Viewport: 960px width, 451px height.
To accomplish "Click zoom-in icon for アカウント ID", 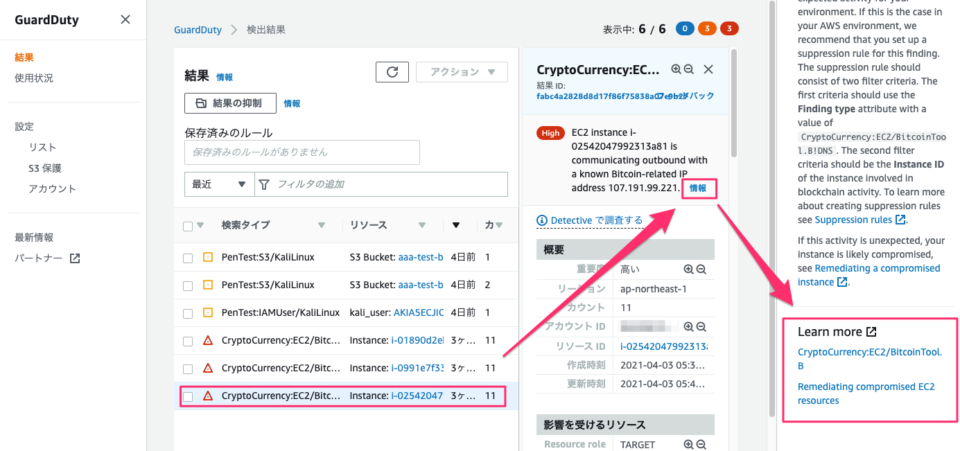I will coord(689,327).
